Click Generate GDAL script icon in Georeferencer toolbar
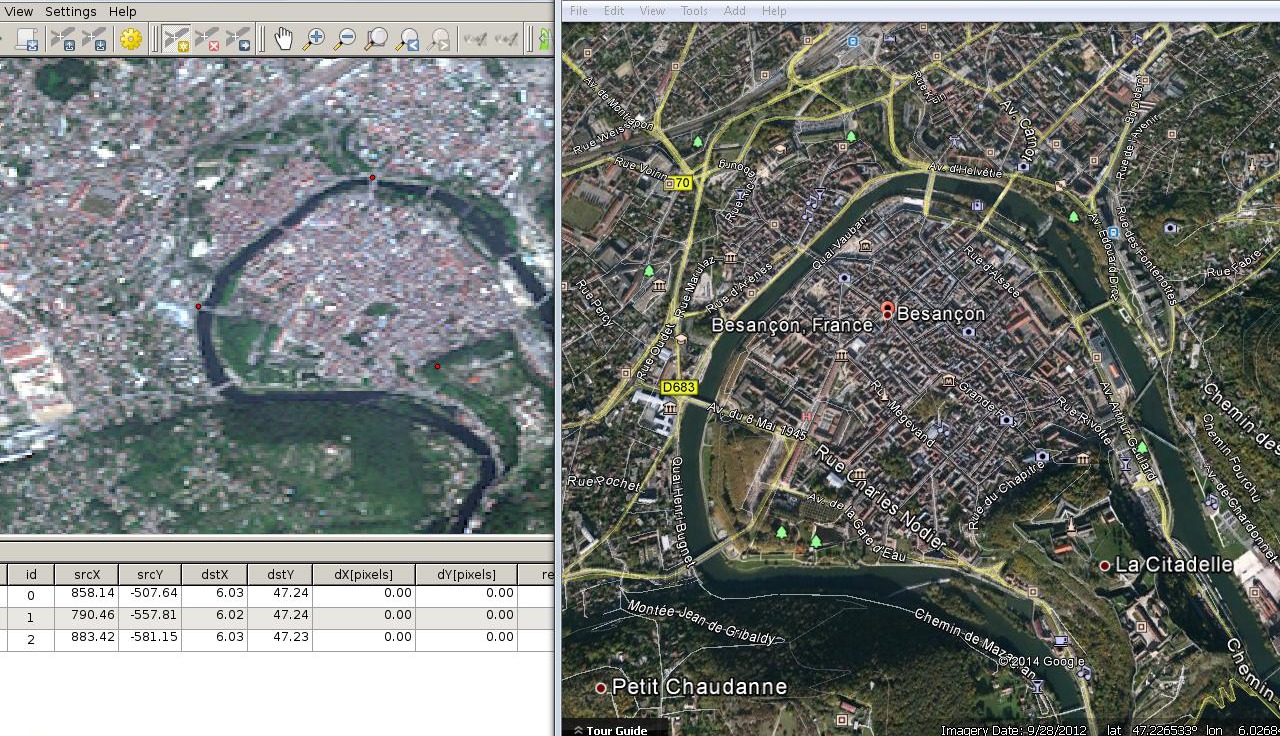 click(x=29, y=40)
